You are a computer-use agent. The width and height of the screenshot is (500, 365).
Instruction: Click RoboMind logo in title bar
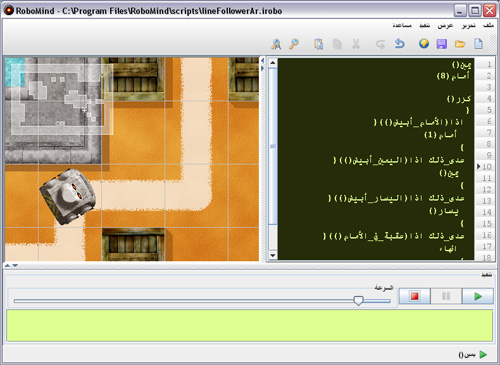(9, 11)
